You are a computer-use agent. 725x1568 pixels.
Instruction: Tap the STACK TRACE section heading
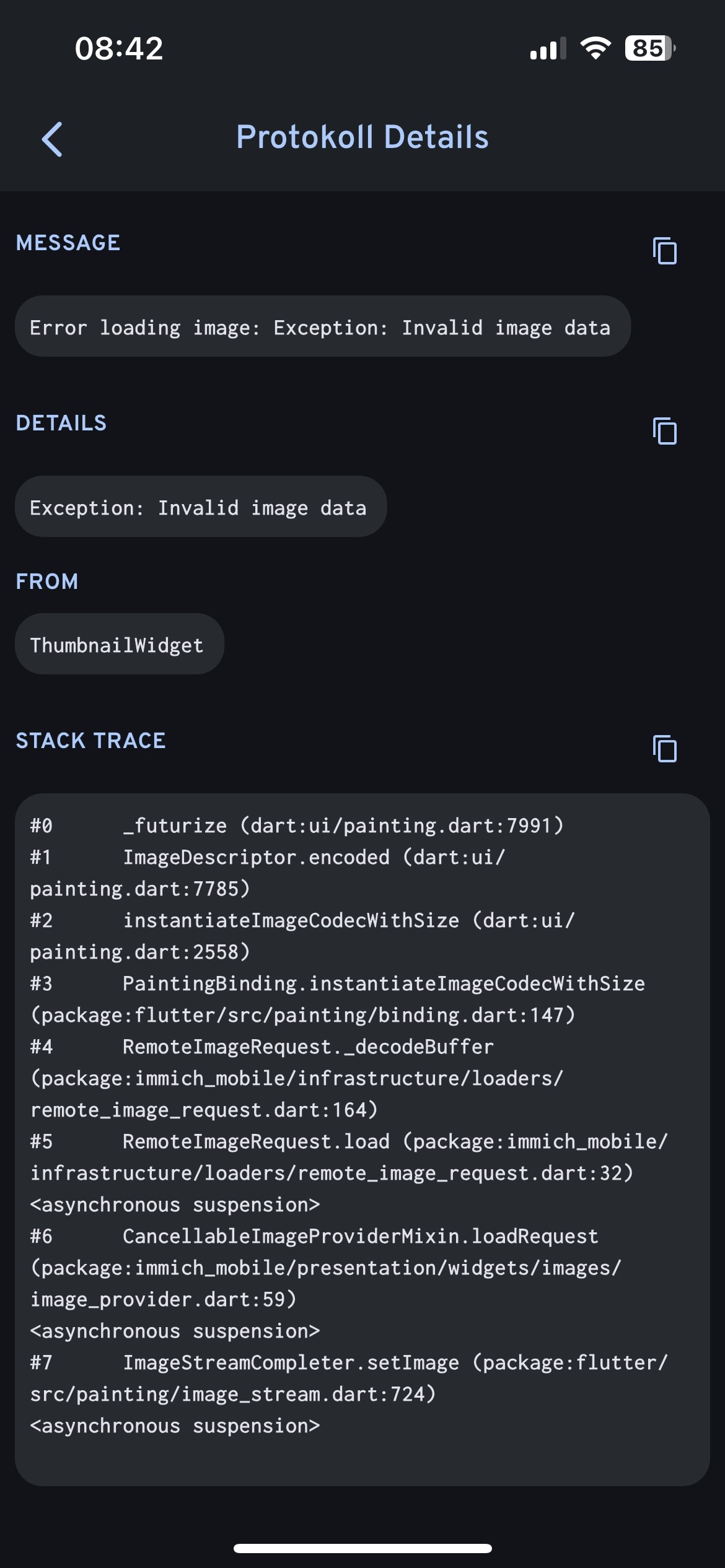90,741
